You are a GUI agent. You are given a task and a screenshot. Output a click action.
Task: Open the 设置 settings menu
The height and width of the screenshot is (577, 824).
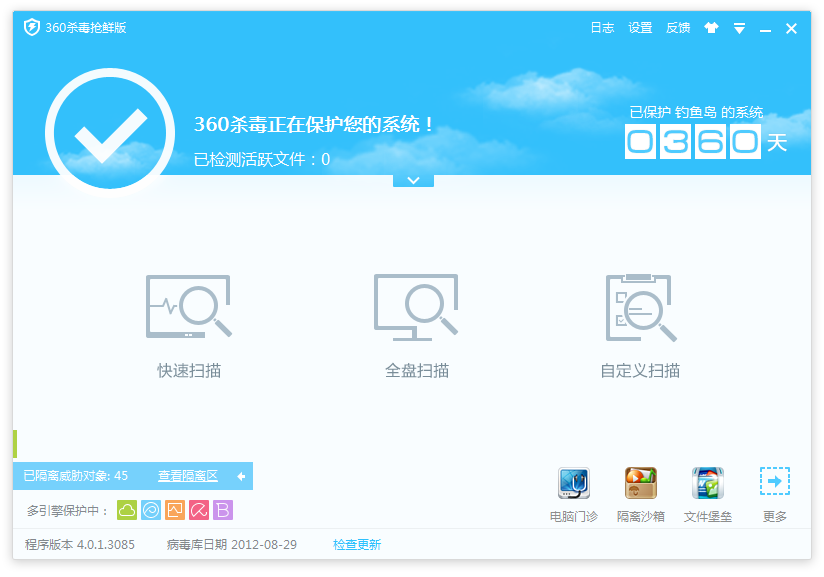(640, 28)
